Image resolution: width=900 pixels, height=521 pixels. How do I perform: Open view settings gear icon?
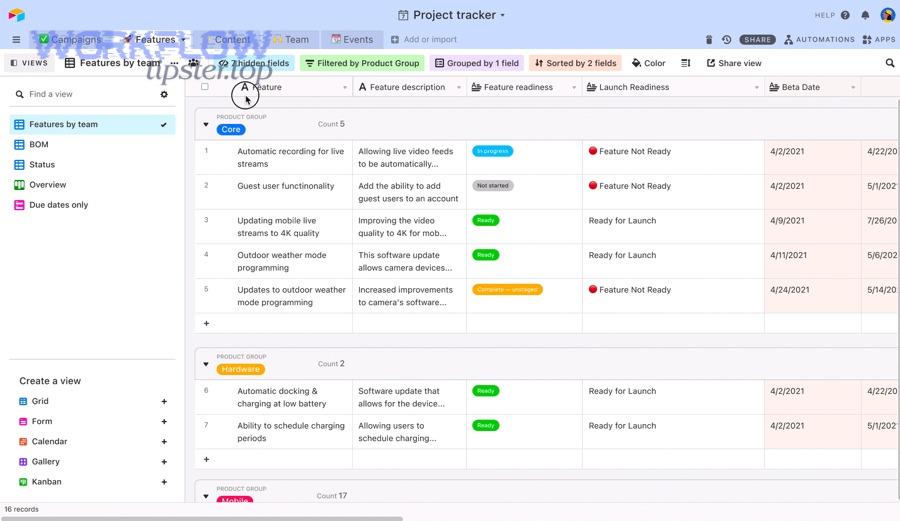click(x=164, y=94)
